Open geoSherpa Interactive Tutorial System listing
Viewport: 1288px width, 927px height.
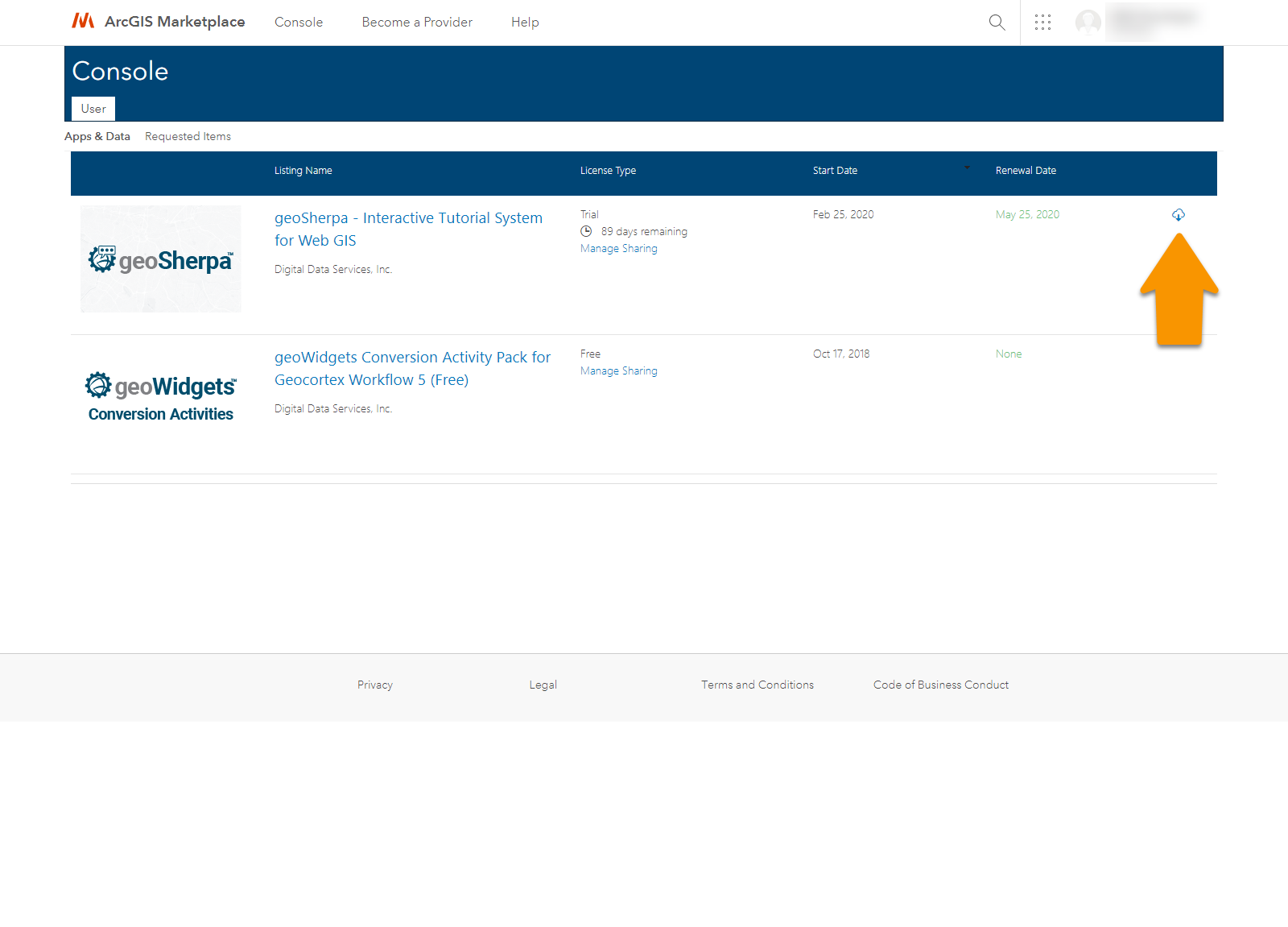point(408,229)
